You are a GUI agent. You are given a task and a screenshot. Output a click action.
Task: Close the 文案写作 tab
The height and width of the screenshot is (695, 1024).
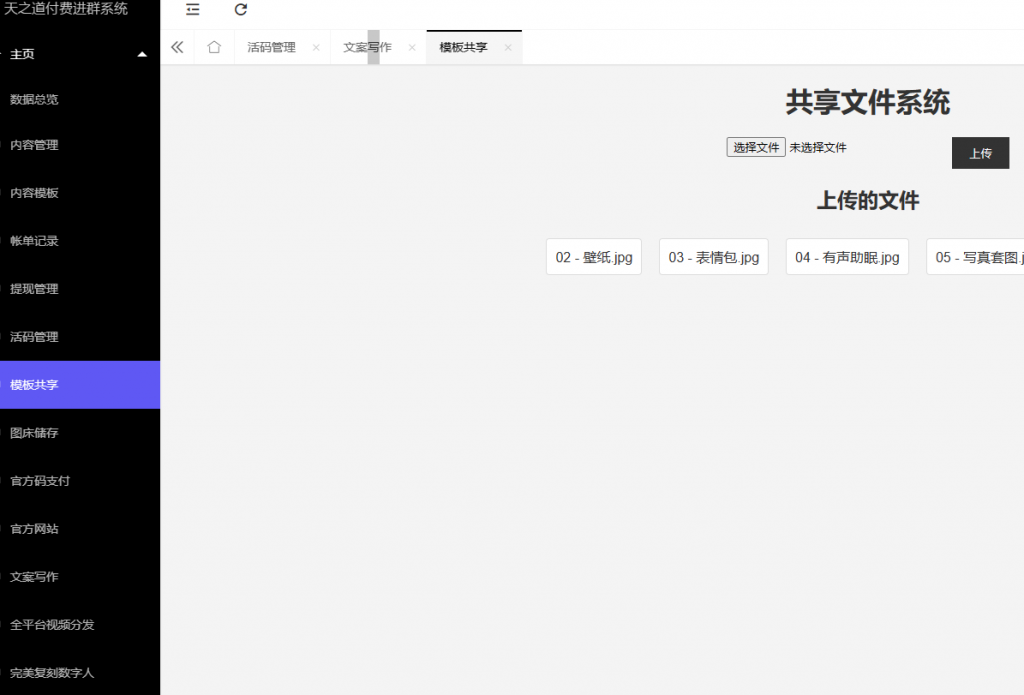412,47
